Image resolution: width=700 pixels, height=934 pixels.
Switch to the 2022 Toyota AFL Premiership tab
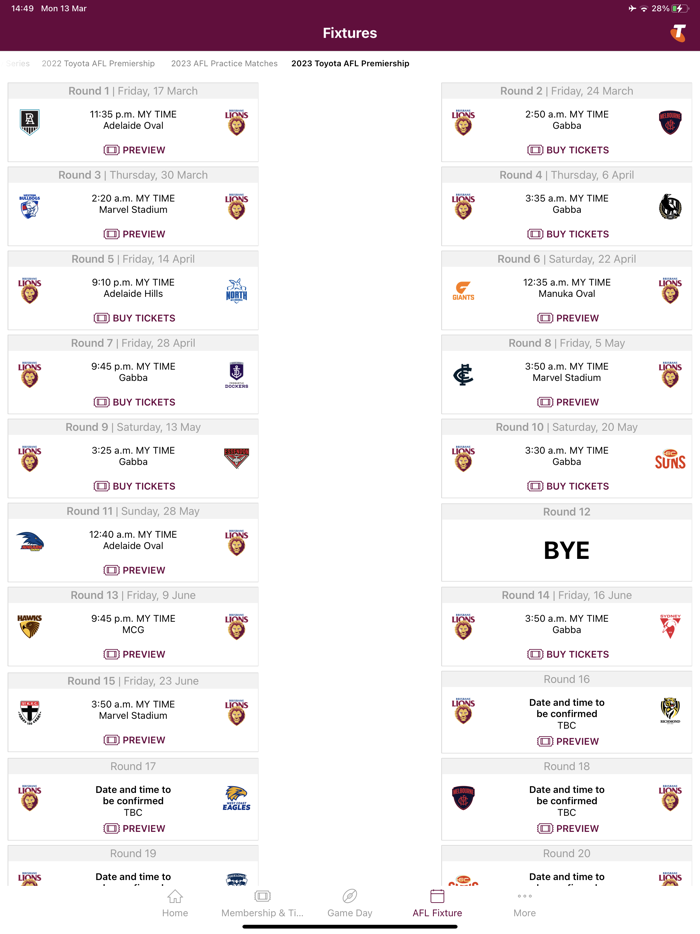pyautogui.click(x=100, y=63)
